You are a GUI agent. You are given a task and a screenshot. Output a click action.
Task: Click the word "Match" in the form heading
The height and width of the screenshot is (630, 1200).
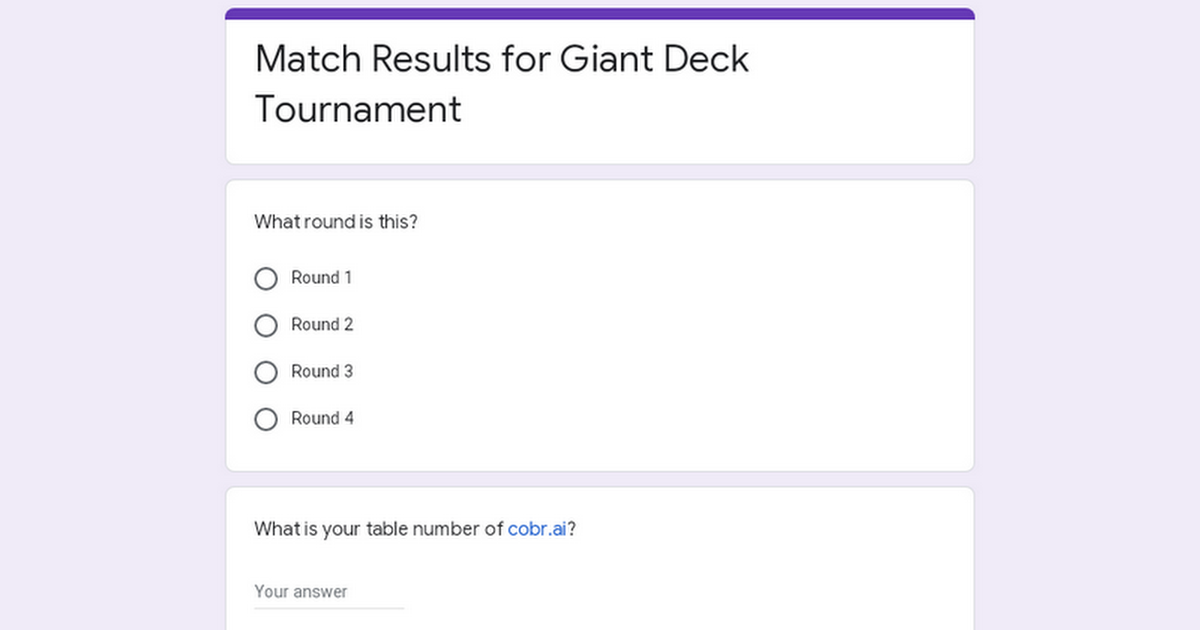coord(309,59)
